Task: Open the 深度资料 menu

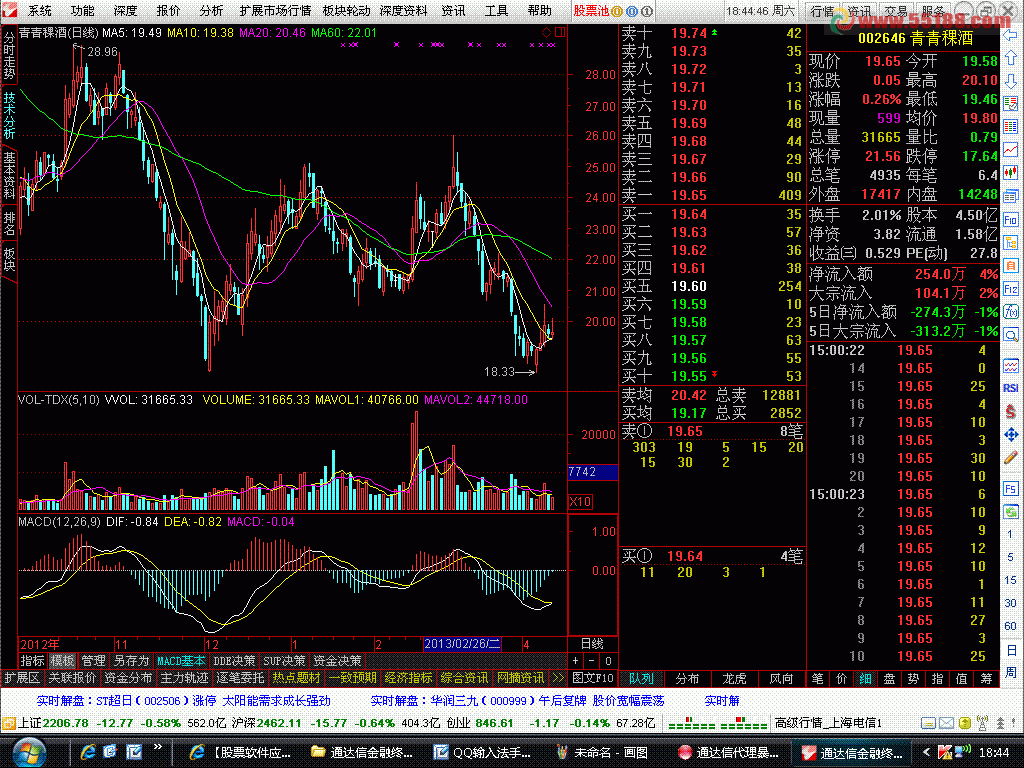Action: [403, 10]
